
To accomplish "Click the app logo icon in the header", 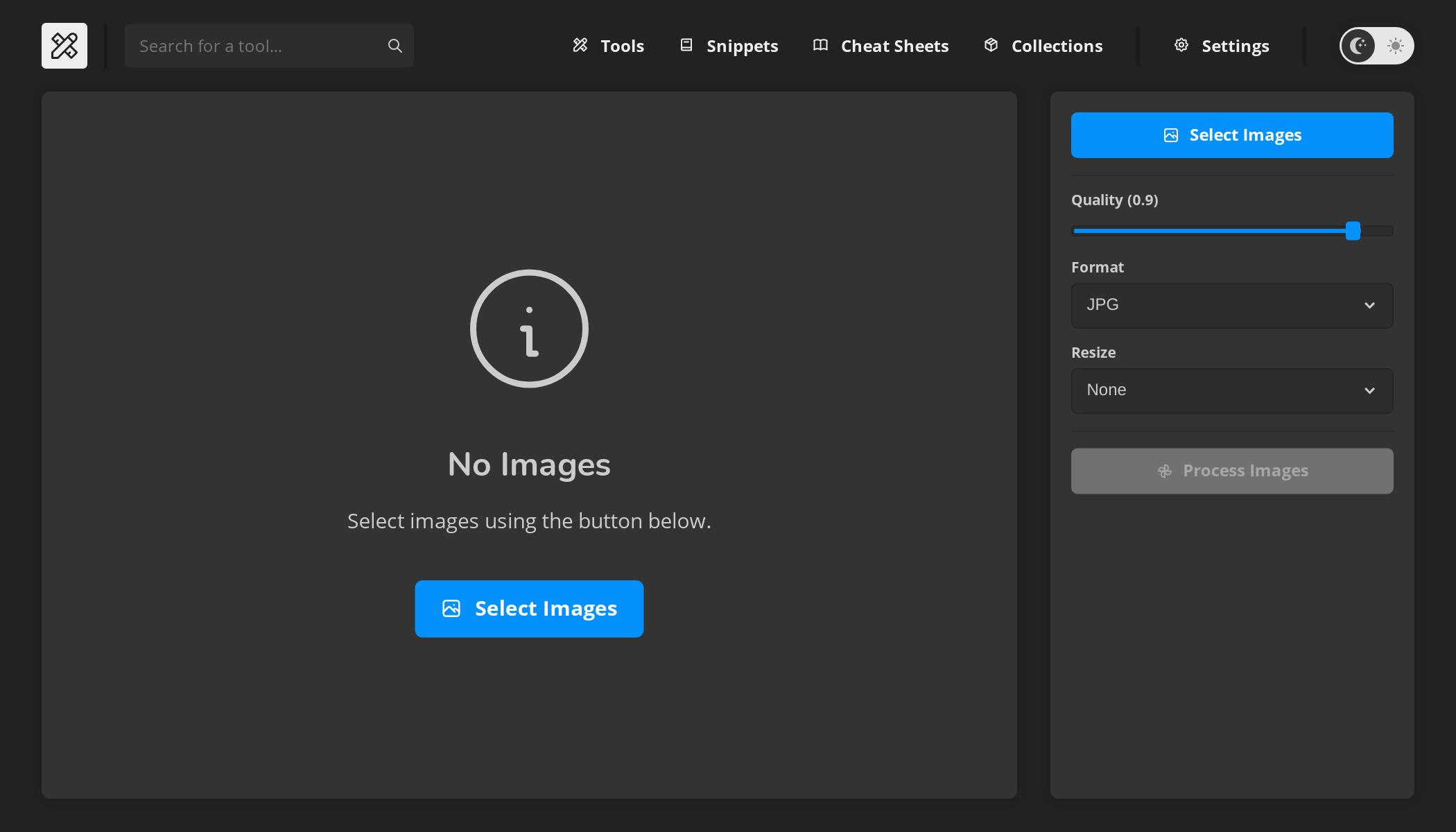I will click(x=64, y=46).
